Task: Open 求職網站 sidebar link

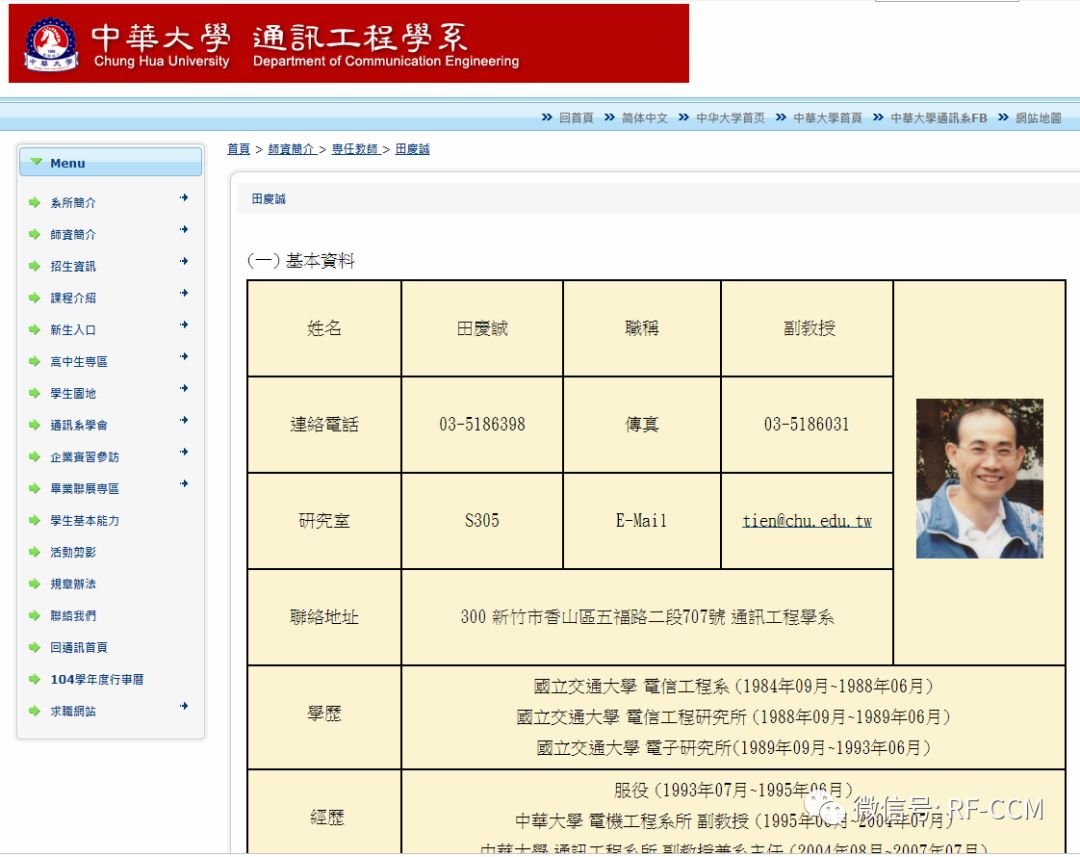Action: (x=73, y=711)
